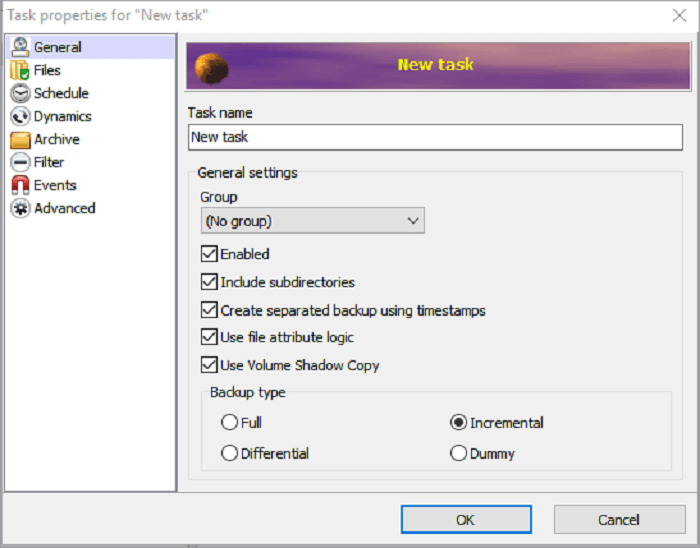Screen dimensions: 700x548
Task: Uncheck Include subdirectories
Action: (209, 282)
